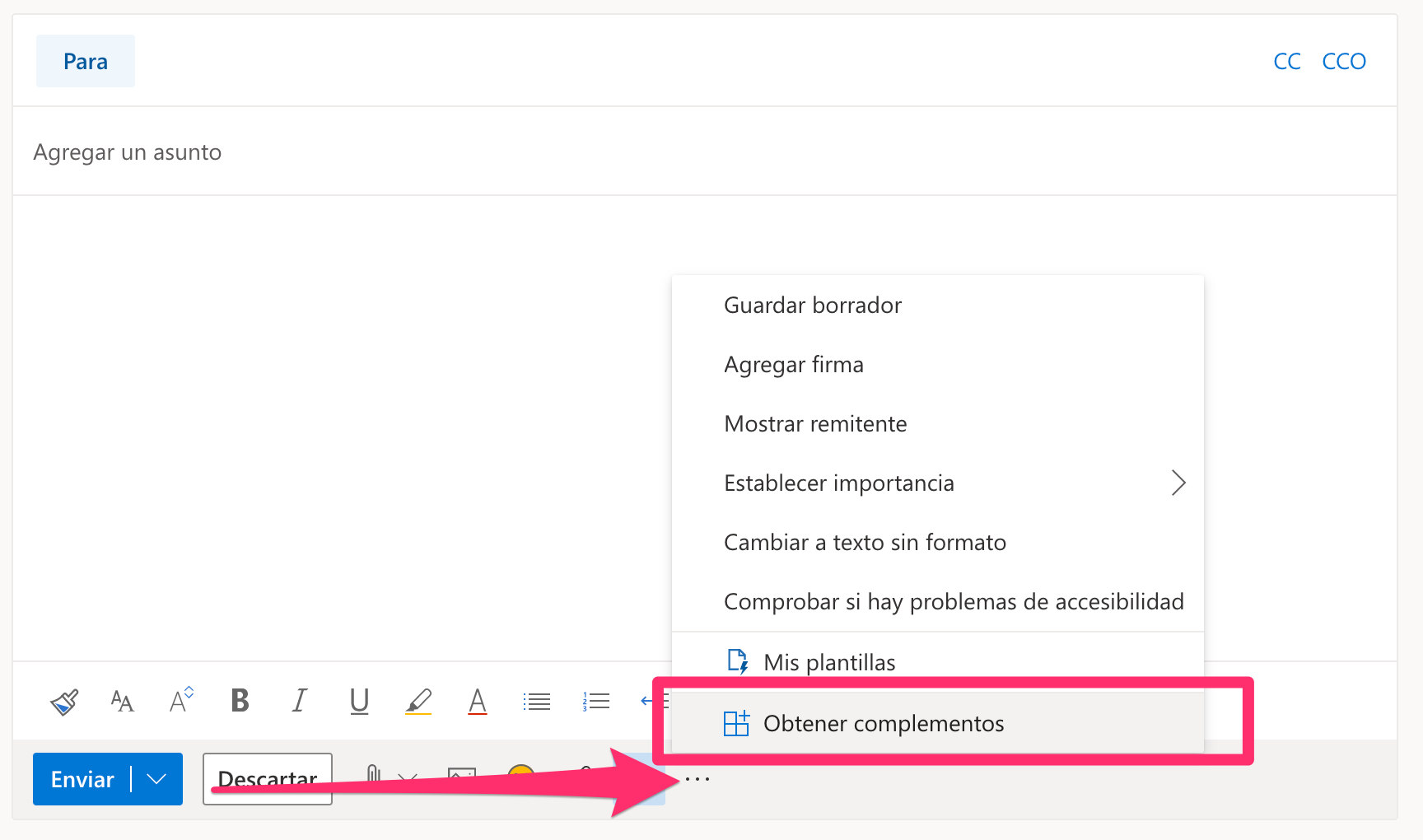Screen dimensions: 1423x840
Task: Toggle superscript text formatting
Action: [181, 700]
